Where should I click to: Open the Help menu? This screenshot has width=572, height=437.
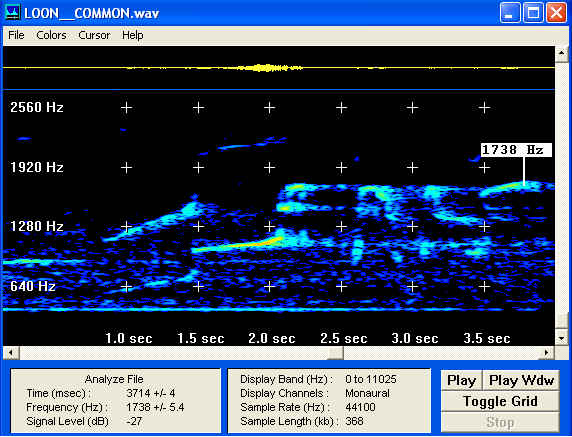coord(132,35)
